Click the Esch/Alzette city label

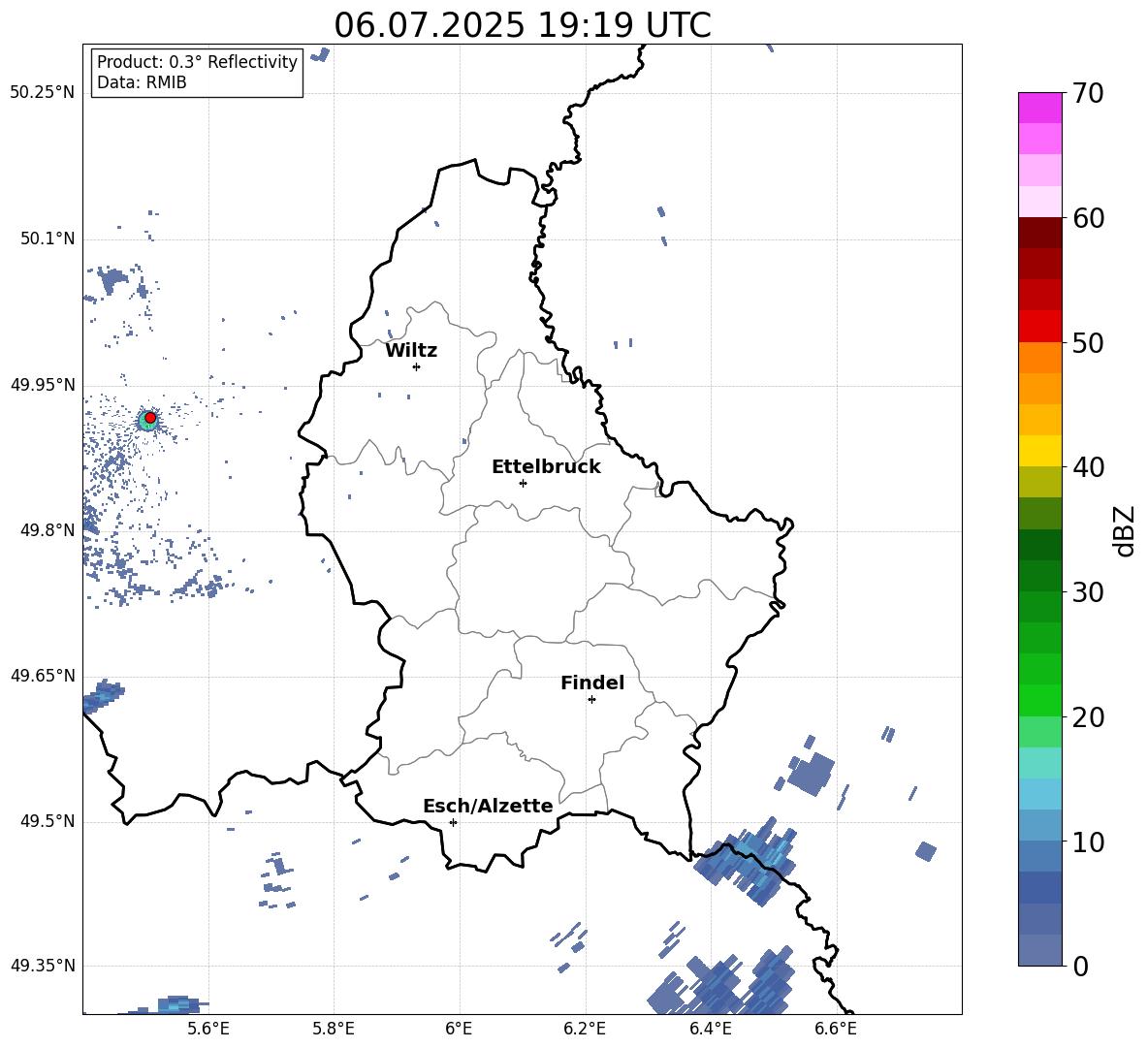click(488, 806)
